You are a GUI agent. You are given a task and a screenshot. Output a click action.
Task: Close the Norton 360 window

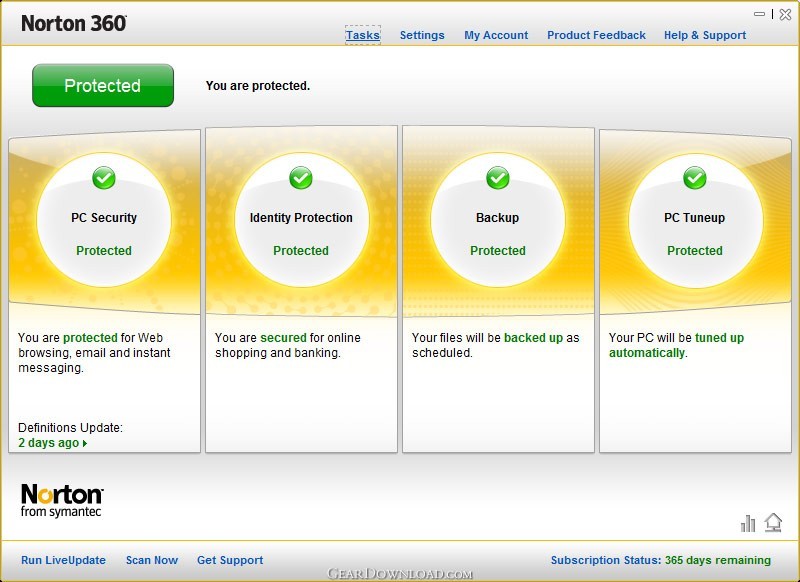786,14
